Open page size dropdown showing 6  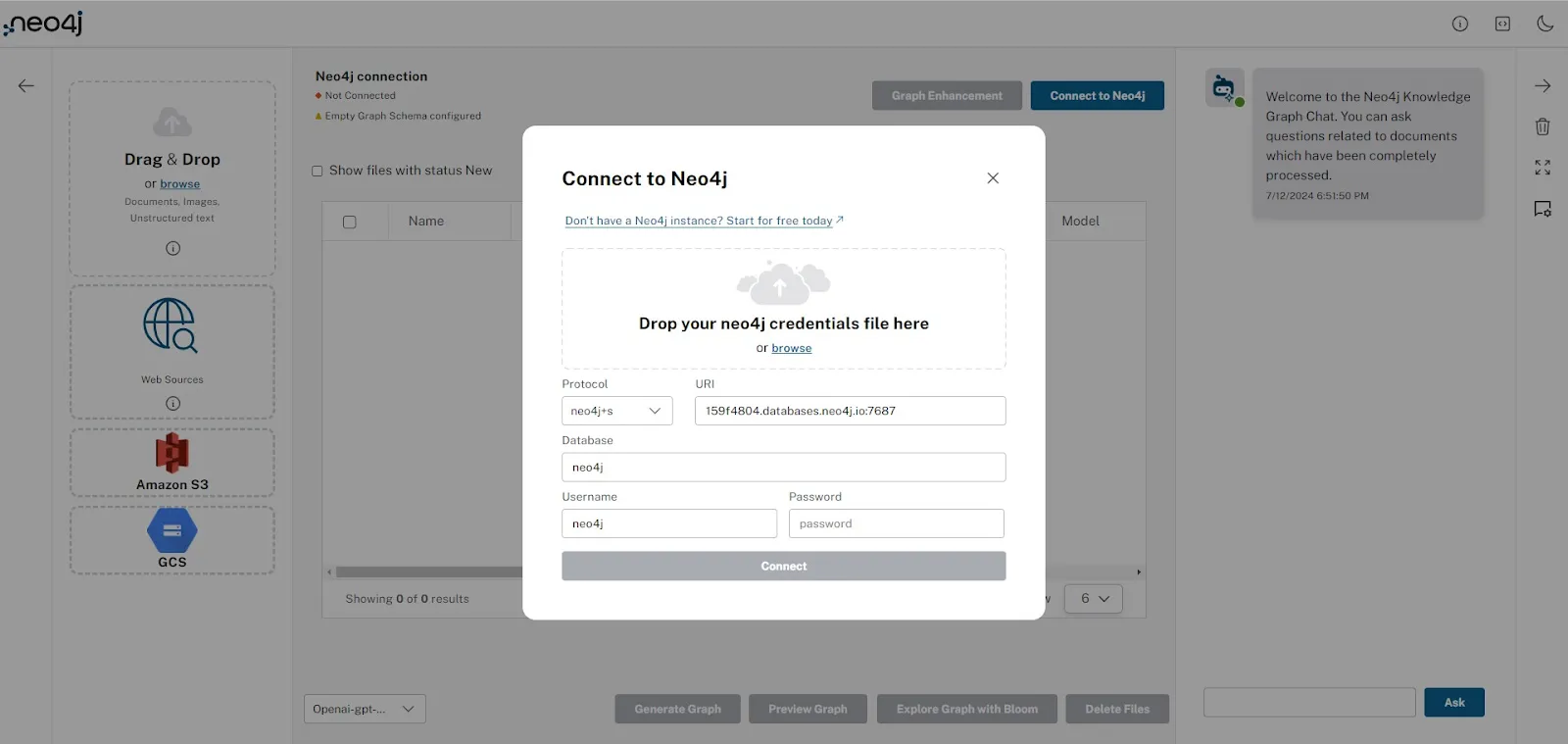coord(1094,599)
